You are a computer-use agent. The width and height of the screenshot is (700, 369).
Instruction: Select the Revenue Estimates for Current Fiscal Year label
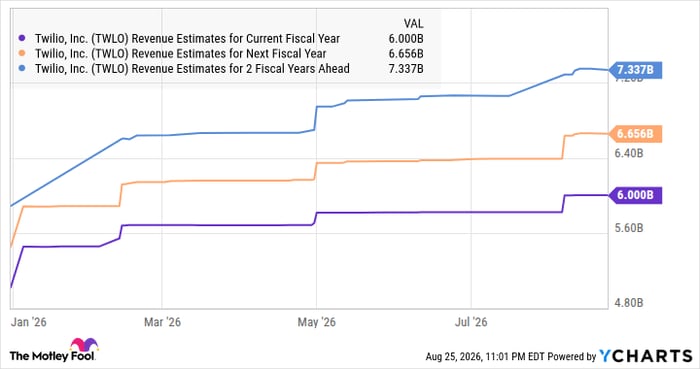click(188, 39)
